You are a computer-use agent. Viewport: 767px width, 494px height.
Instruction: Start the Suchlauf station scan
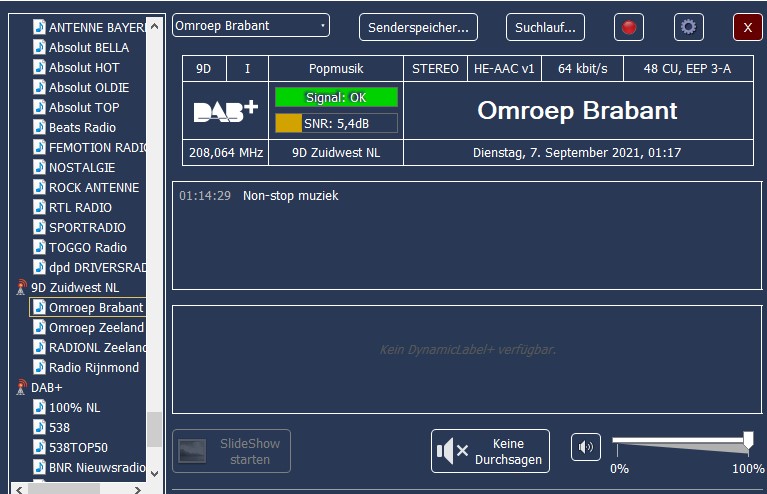(x=545, y=27)
